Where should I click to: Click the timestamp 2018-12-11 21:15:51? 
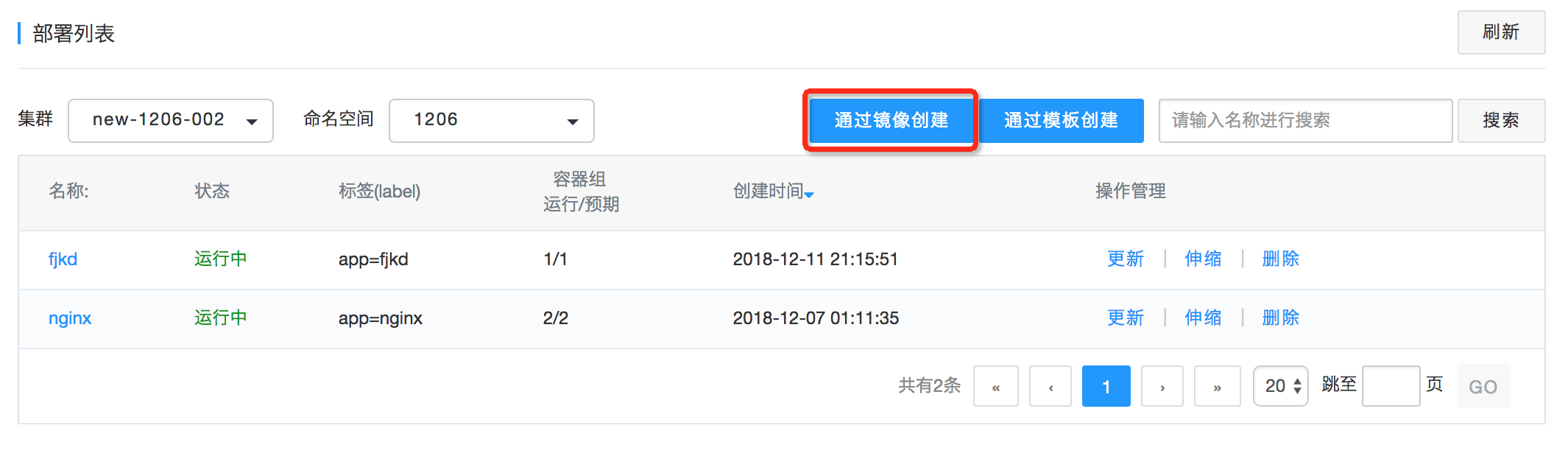[x=816, y=259]
